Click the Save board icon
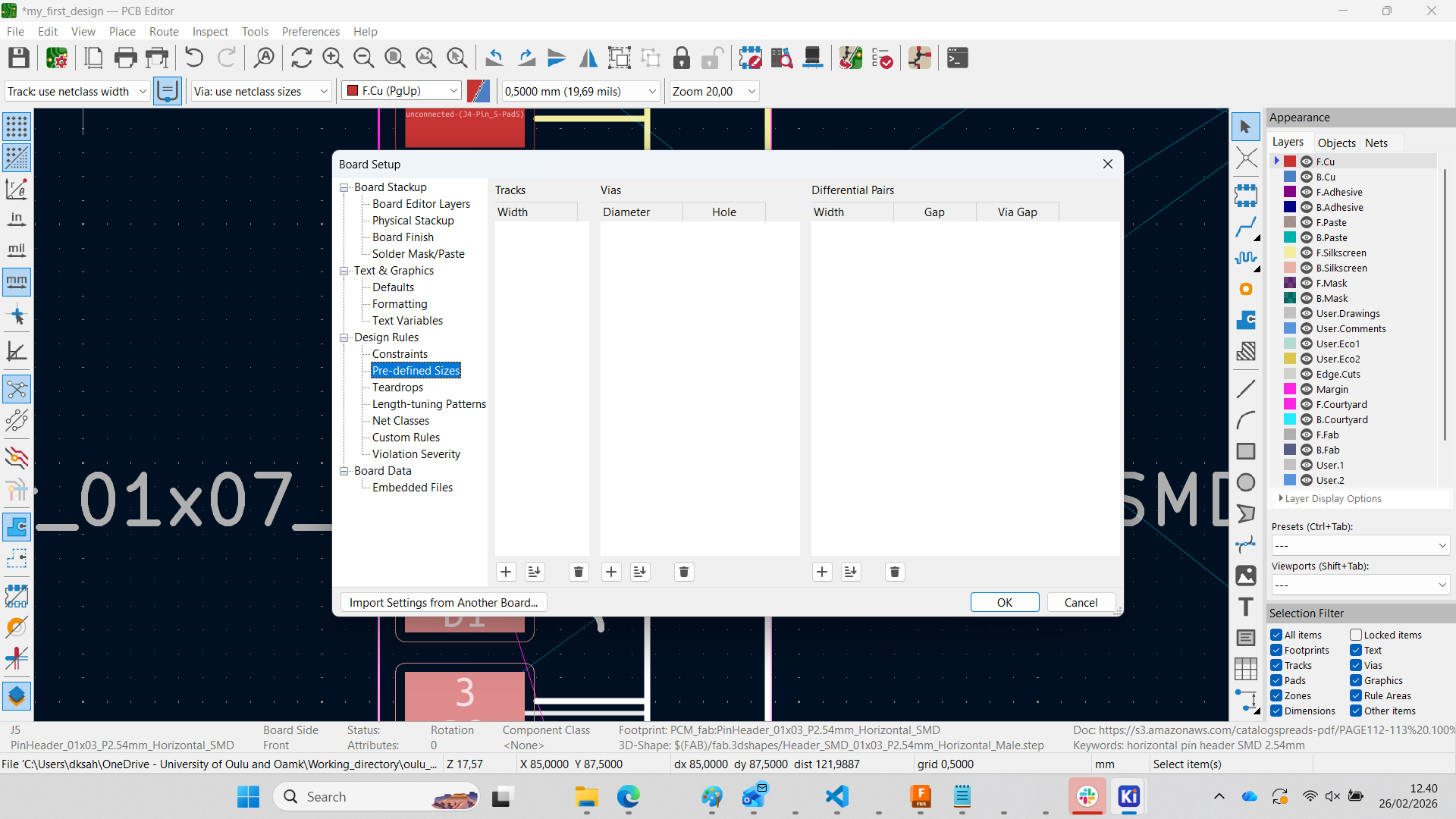The height and width of the screenshot is (819, 1456). [x=18, y=58]
